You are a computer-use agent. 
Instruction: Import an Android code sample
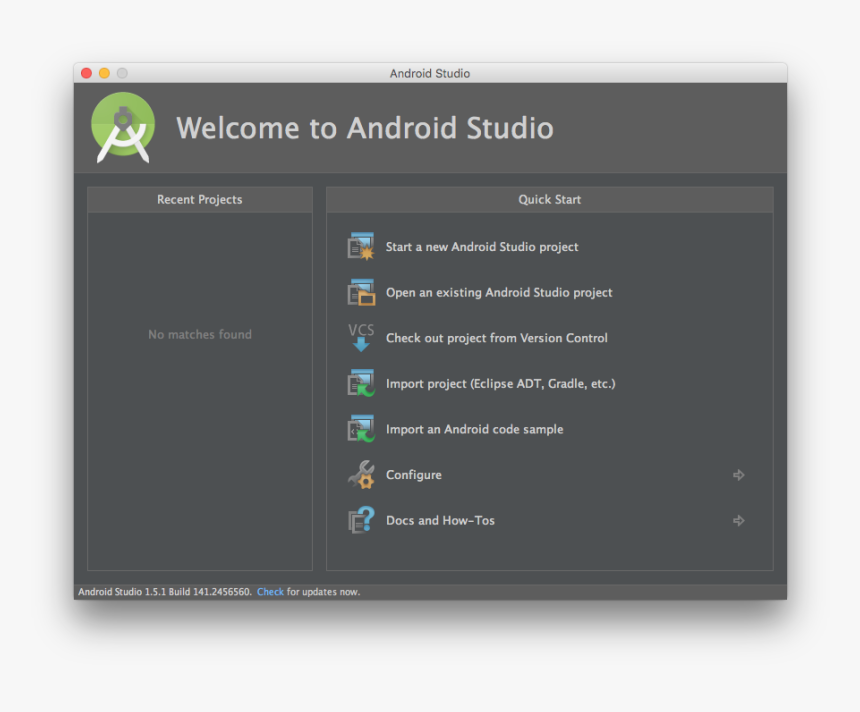[x=474, y=429]
